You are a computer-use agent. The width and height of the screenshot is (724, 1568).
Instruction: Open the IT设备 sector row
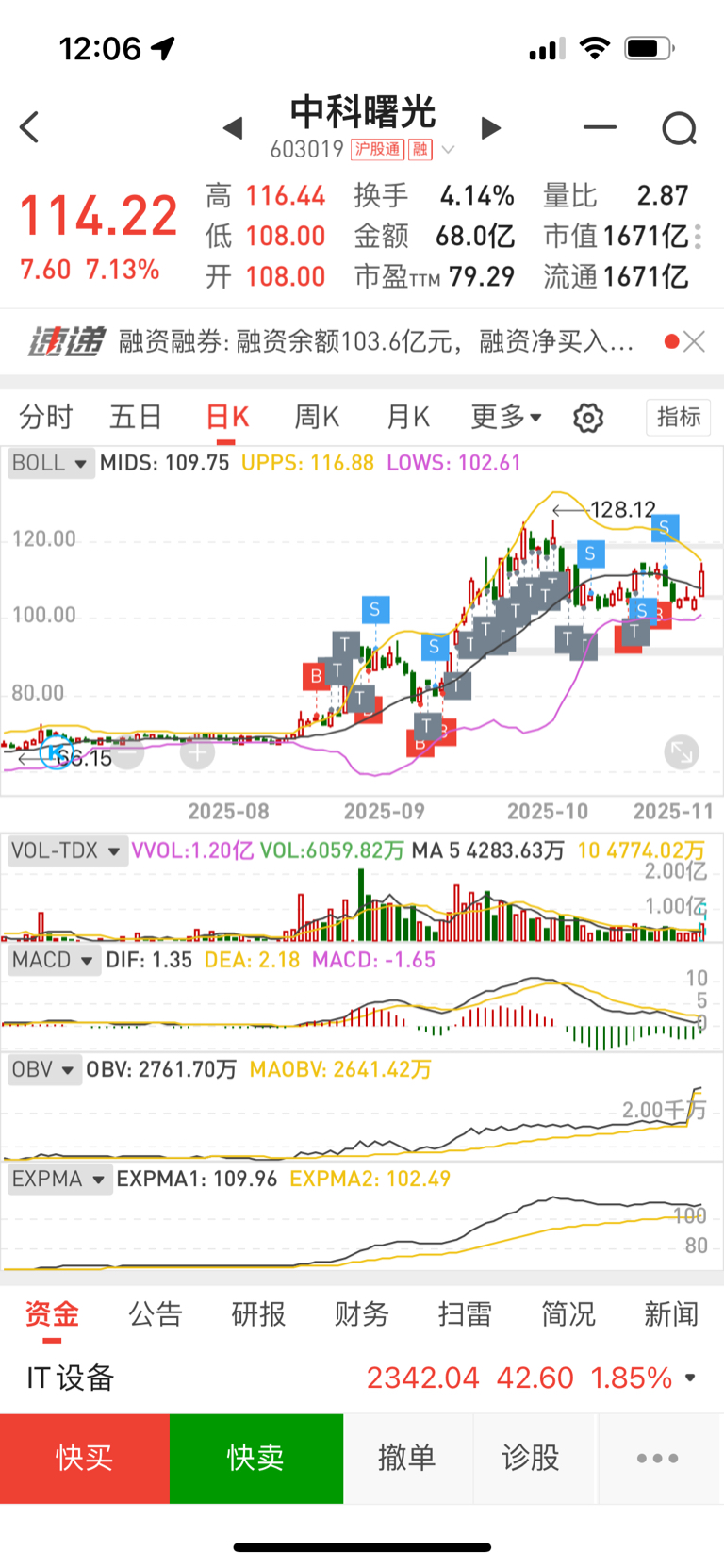(x=362, y=1378)
